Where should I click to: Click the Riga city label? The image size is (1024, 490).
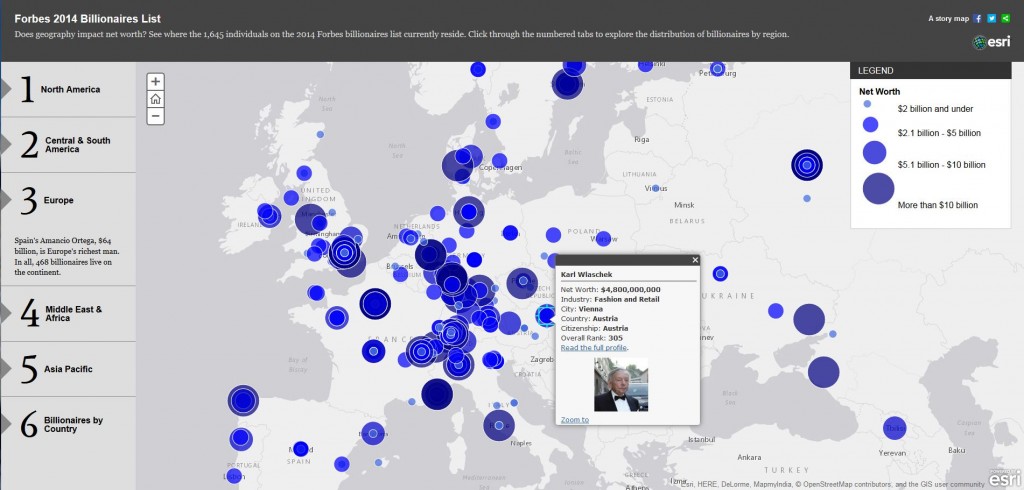pyautogui.click(x=641, y=139)
